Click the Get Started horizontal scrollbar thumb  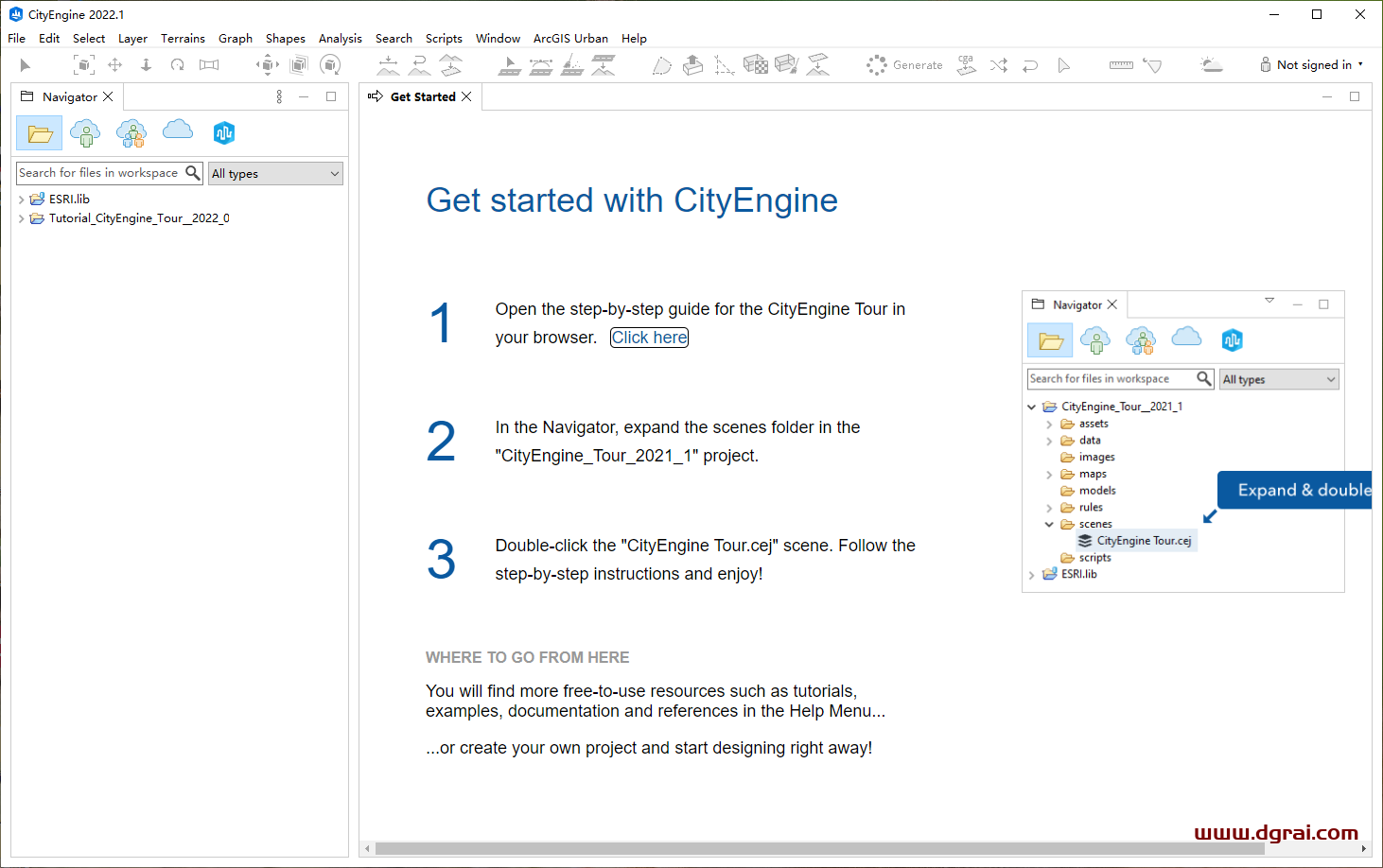click(820, 848)
